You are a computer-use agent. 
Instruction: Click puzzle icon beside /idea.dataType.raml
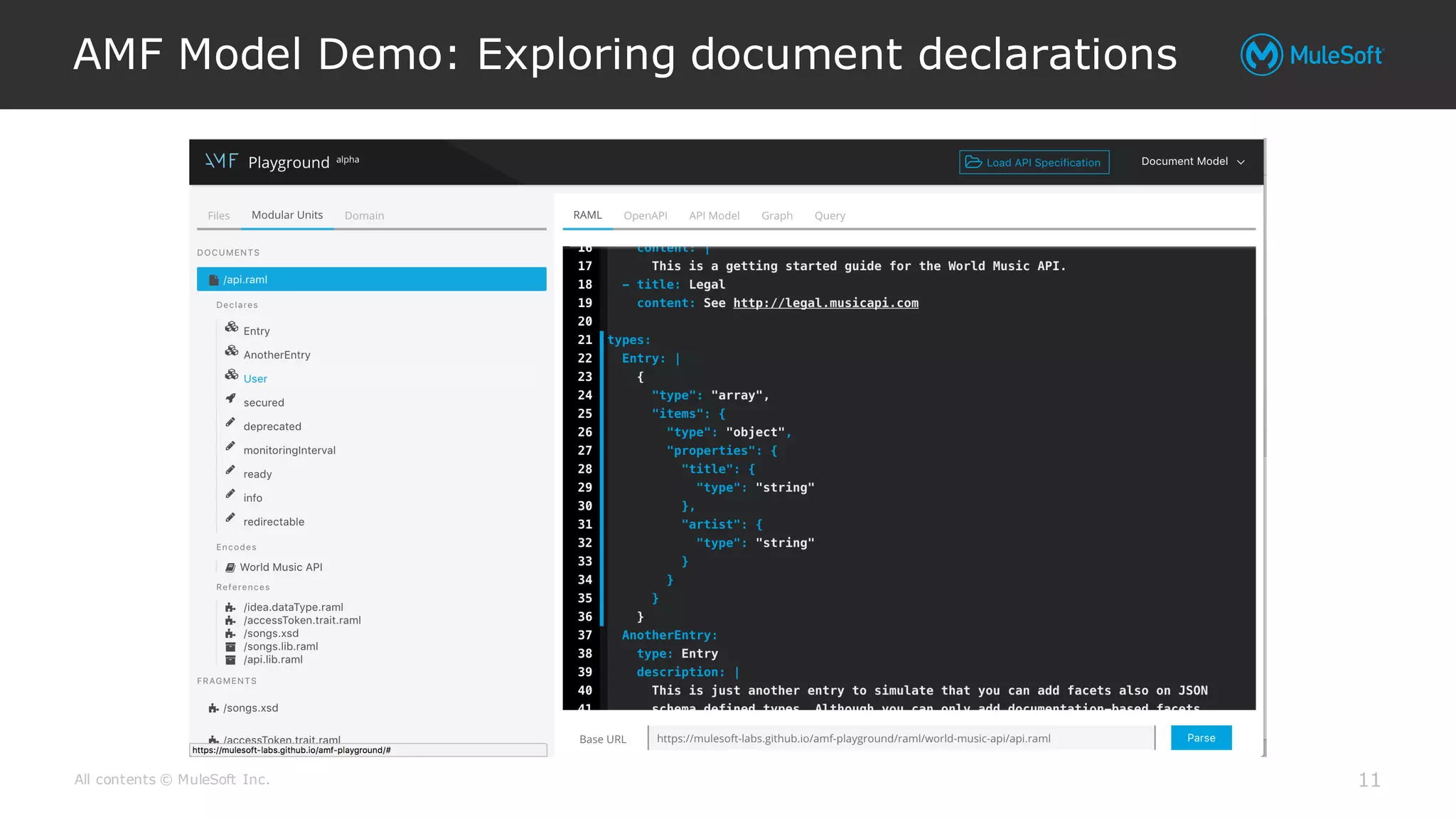pos(230,607)
